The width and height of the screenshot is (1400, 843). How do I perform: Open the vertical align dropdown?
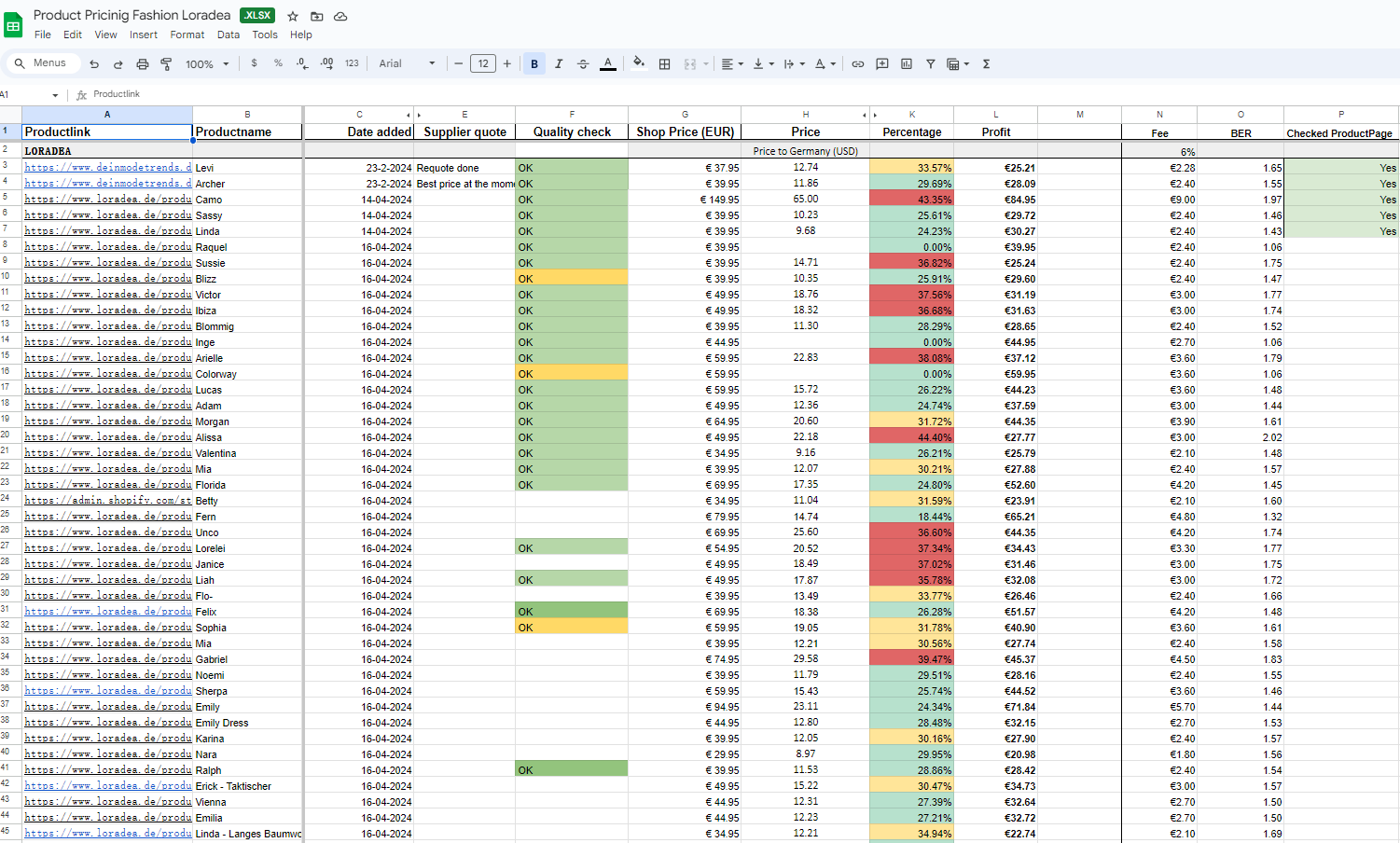tap(764, 63)
